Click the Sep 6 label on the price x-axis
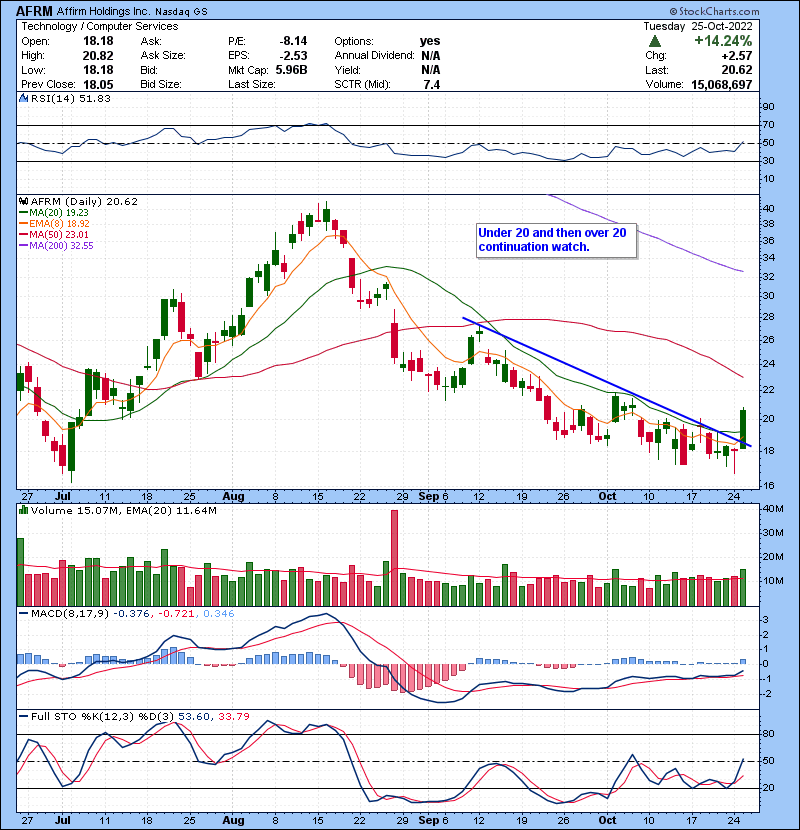 [x=433, y=497]
